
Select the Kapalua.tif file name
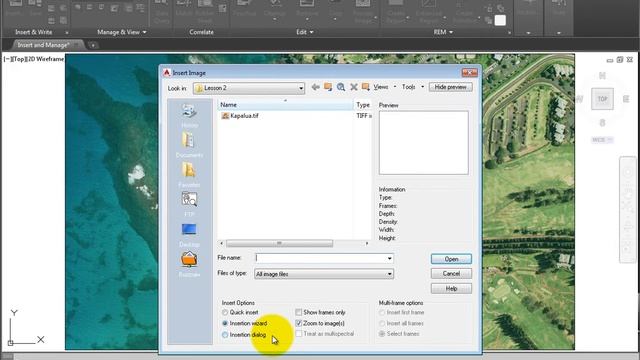(x=244, y=116)
